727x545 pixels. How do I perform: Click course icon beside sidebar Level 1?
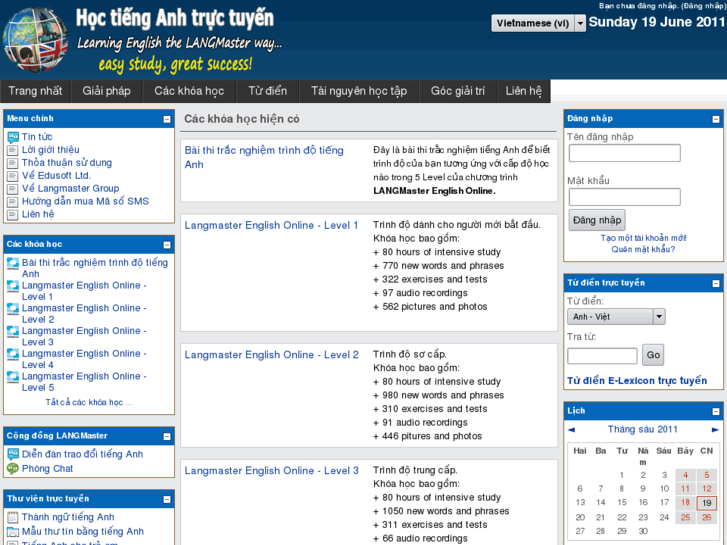[13, 286]
